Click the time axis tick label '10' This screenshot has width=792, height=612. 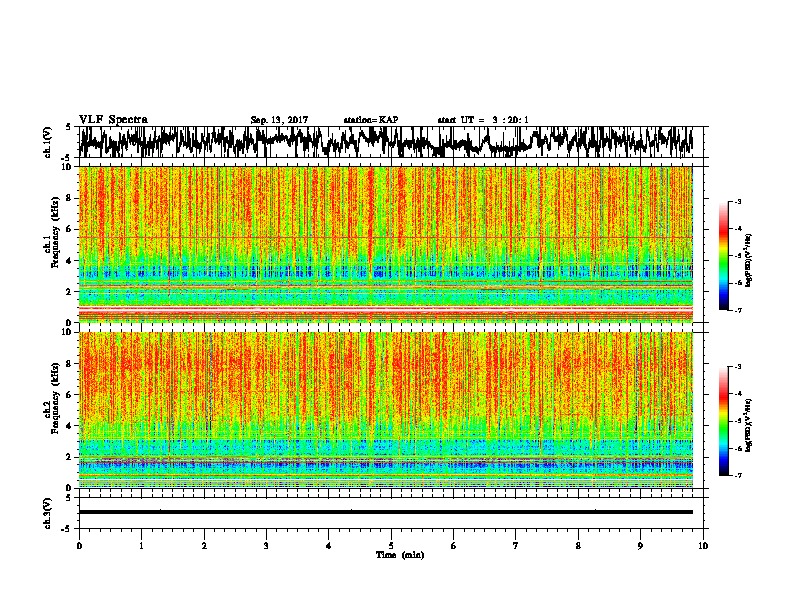[x=703, y=546]
